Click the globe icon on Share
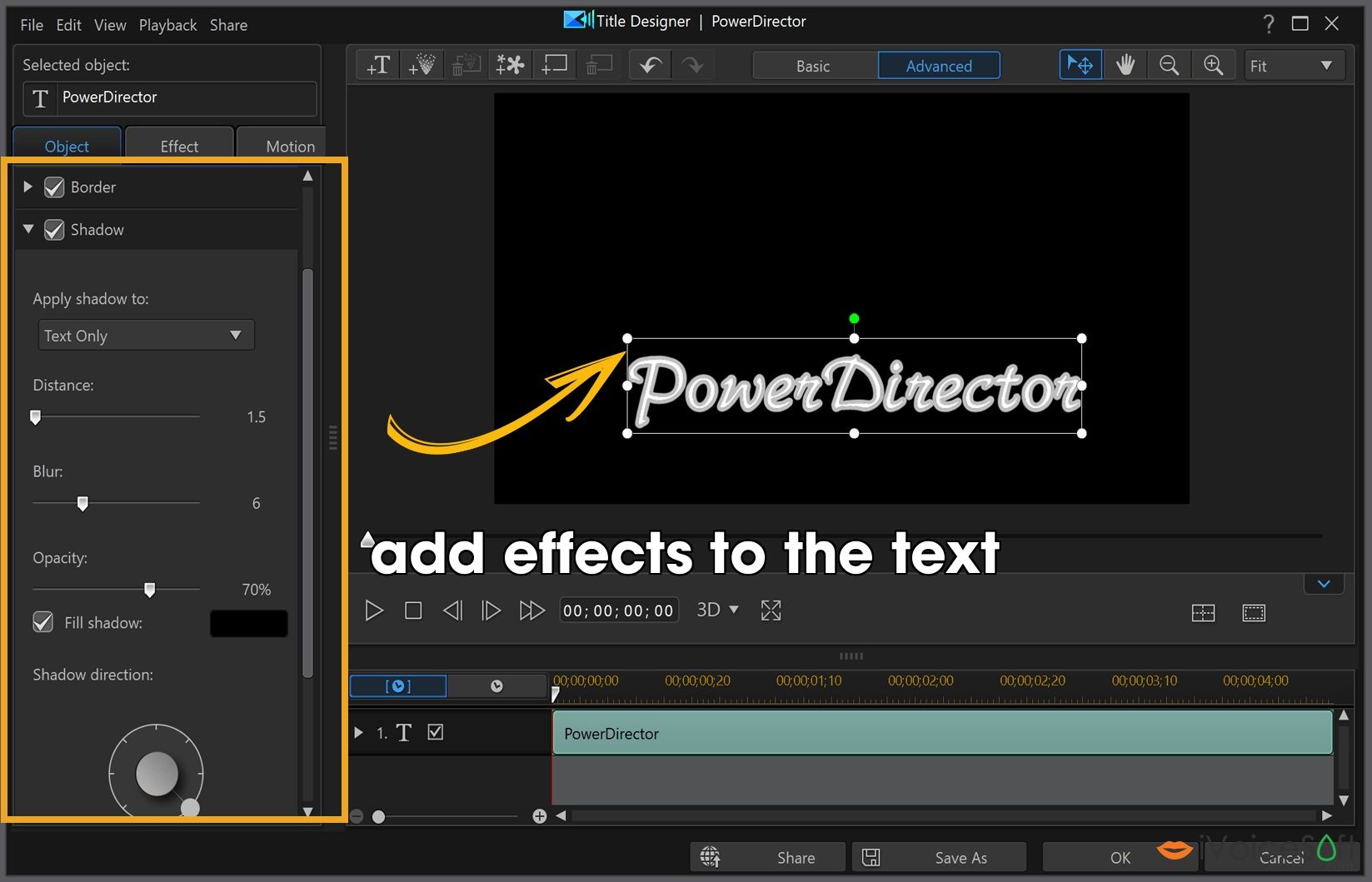 click(x=710, y=857)
